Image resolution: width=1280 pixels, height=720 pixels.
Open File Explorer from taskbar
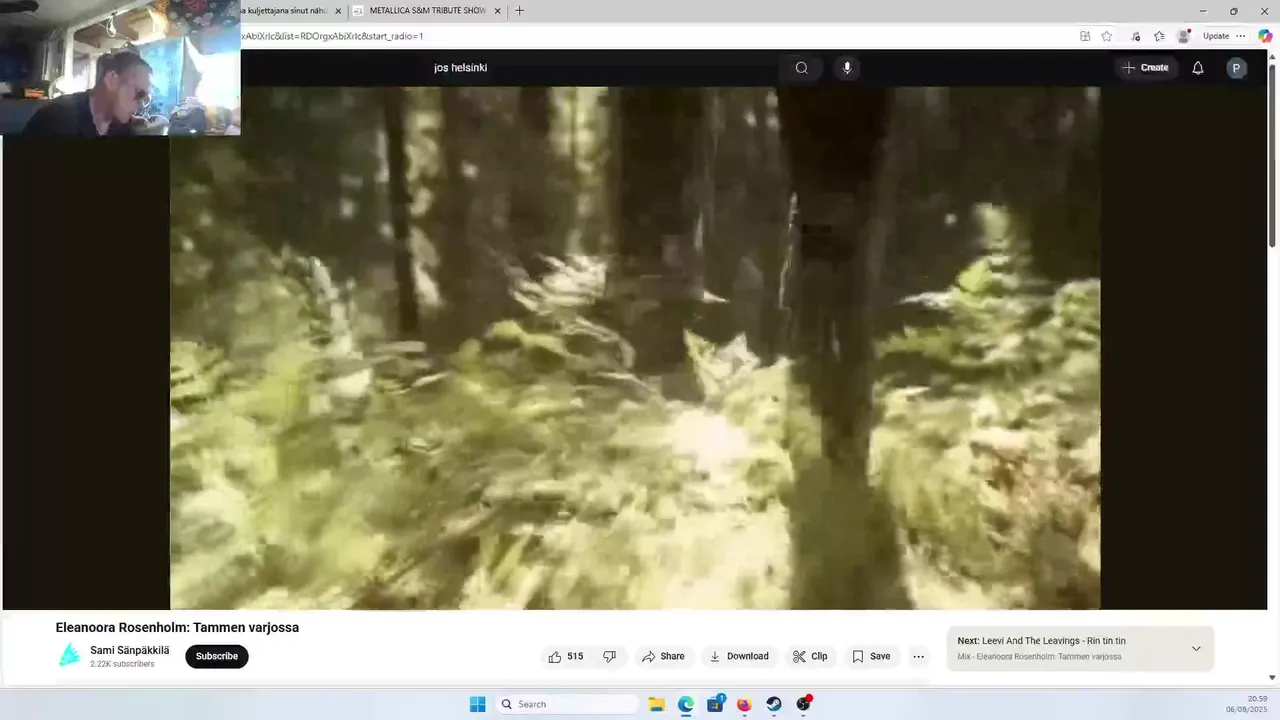point(656,704)
